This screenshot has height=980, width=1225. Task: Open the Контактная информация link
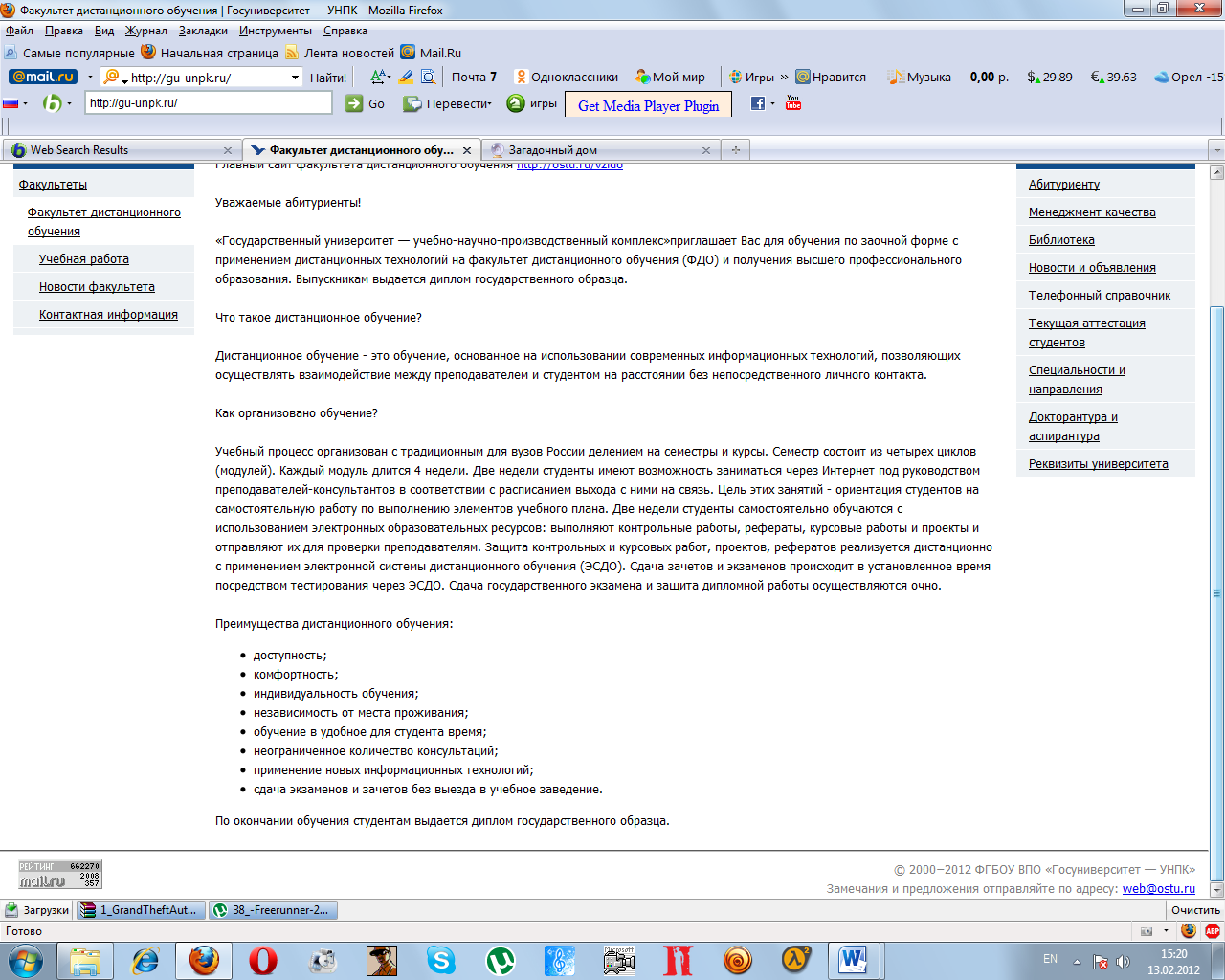pyautogui.click(x=108, y=315)
